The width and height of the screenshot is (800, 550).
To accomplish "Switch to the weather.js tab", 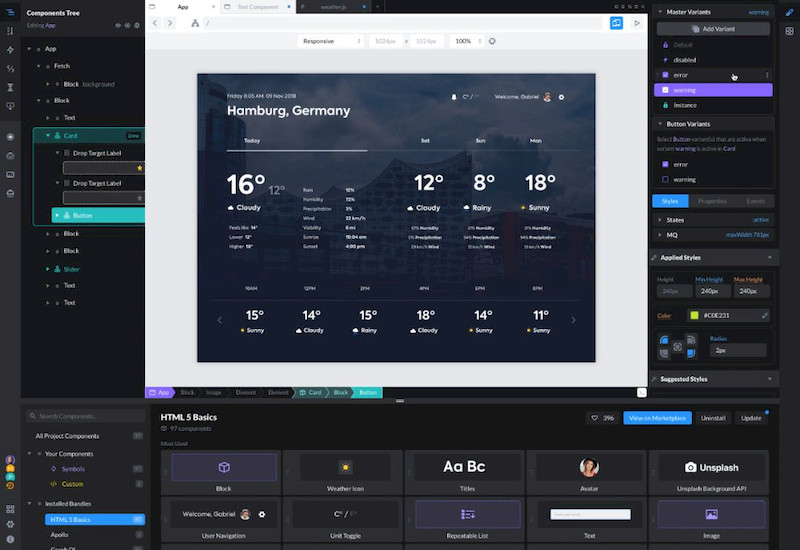I will tap(333, 7).
